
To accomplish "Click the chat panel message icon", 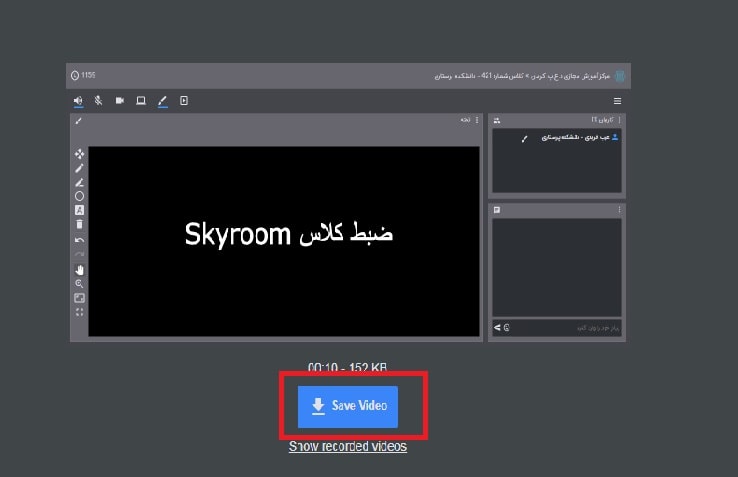I will click(x=497, y=210).
